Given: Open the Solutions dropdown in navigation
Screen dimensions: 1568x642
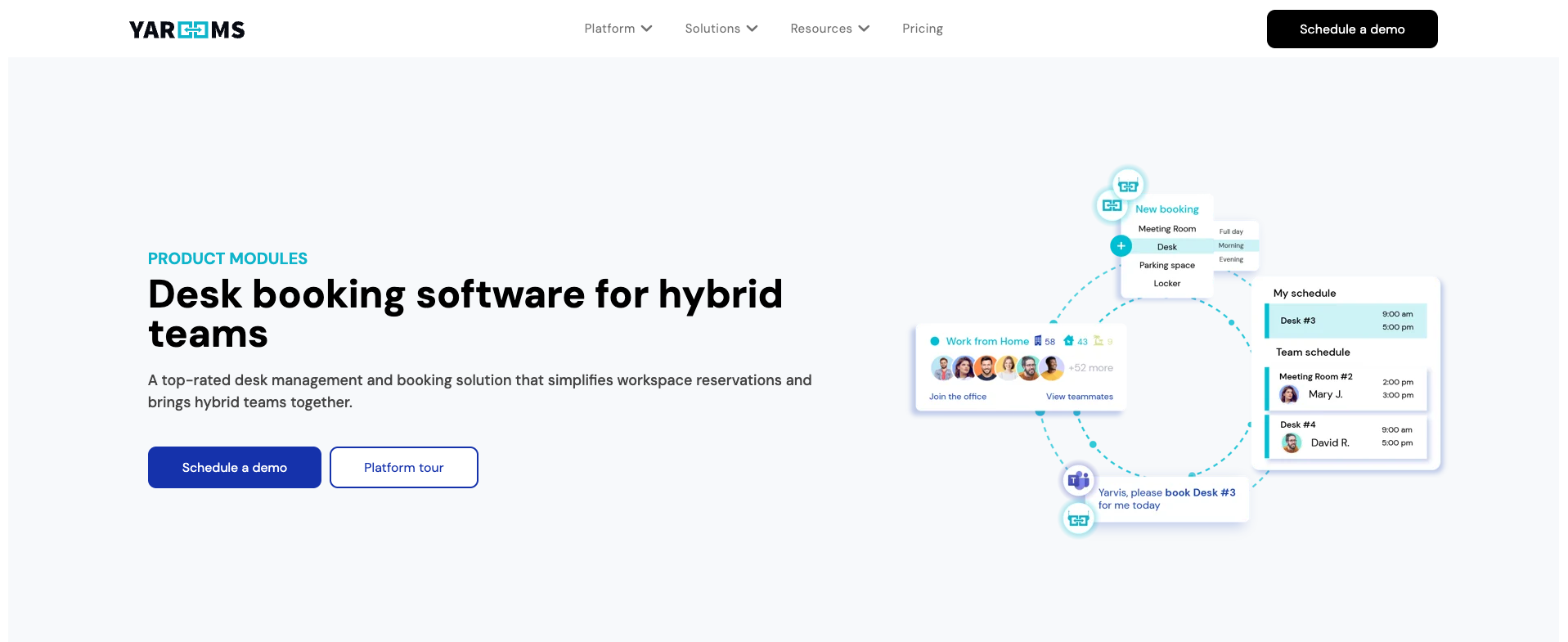Looking at the screenshot, I should point(721,29).
